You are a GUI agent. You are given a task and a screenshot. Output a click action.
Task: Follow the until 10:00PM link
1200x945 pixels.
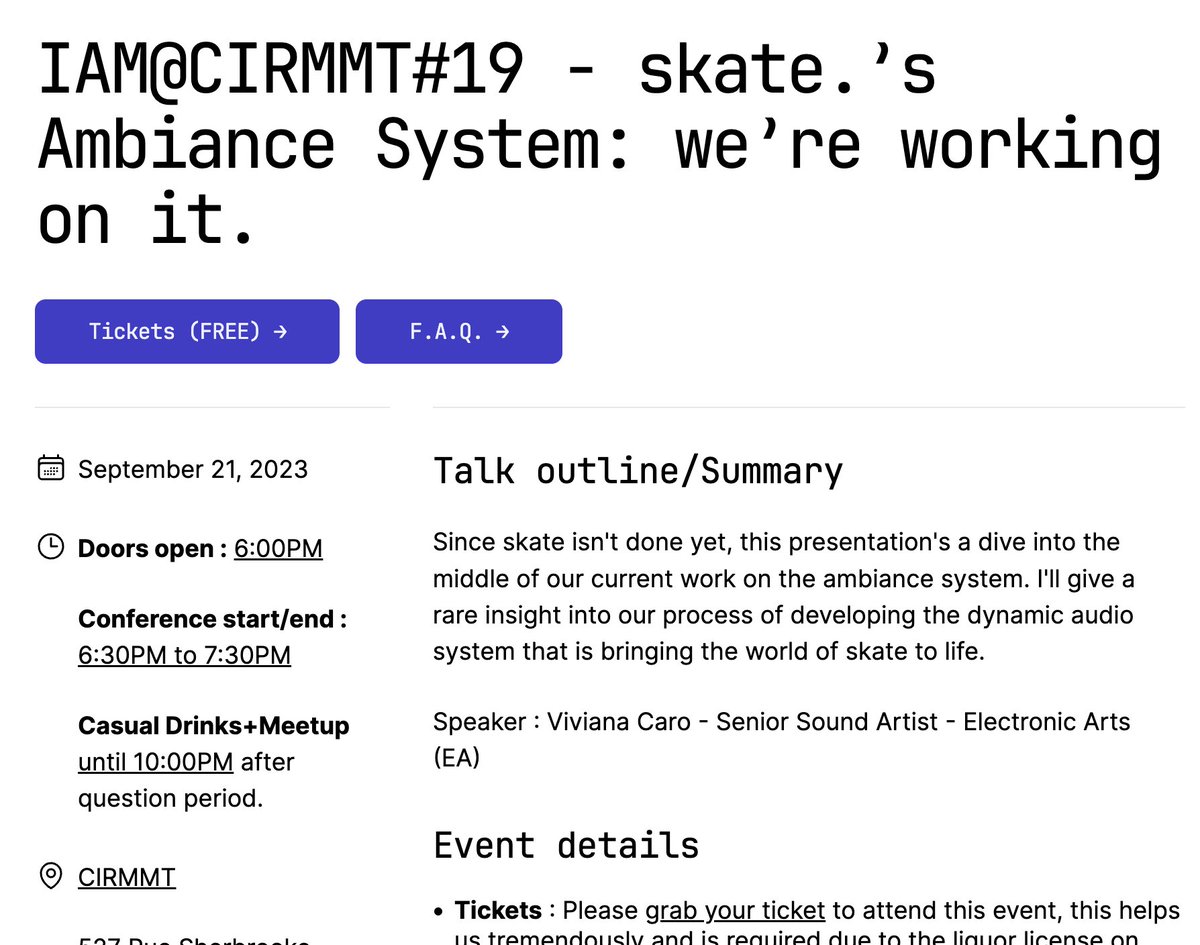coord(155,762)
